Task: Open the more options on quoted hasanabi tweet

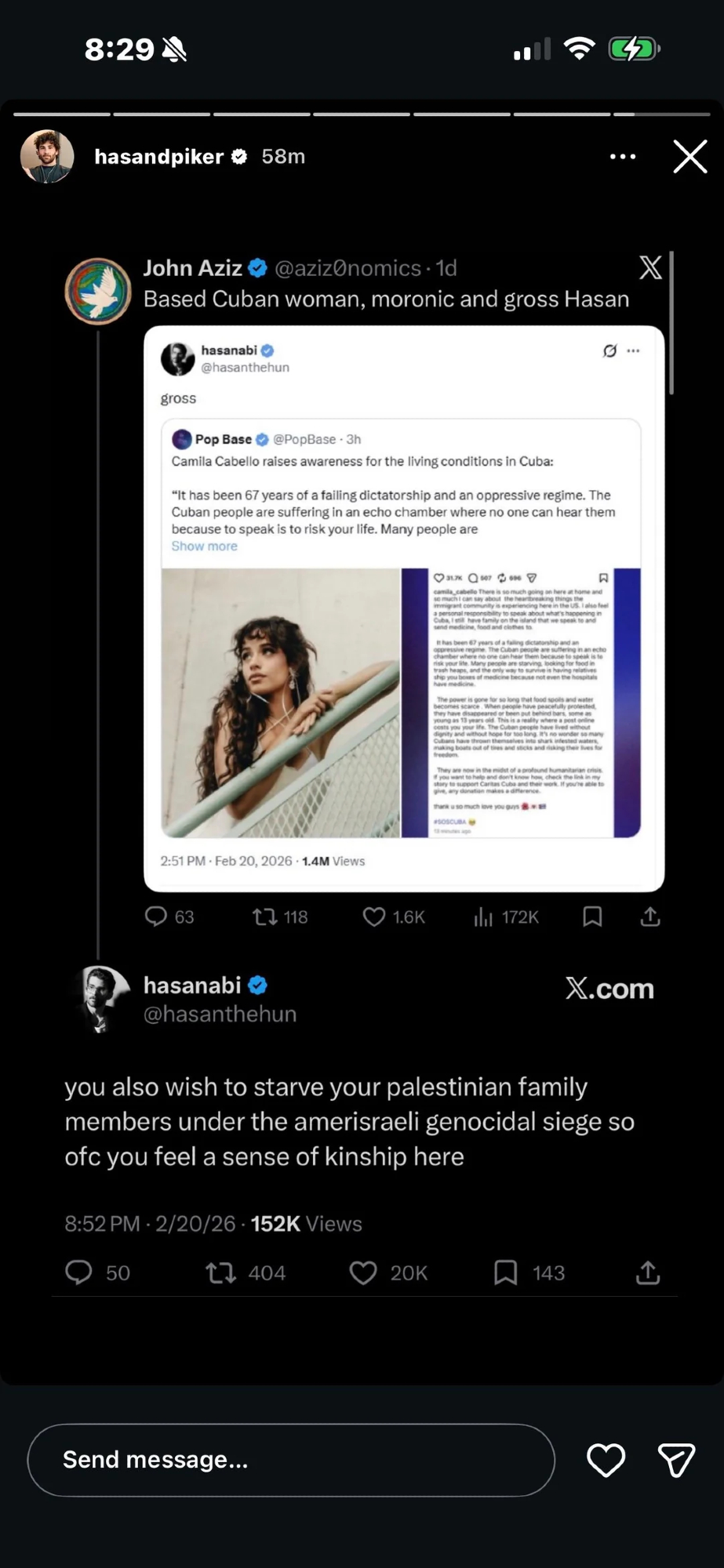Action: pos(634,351)
